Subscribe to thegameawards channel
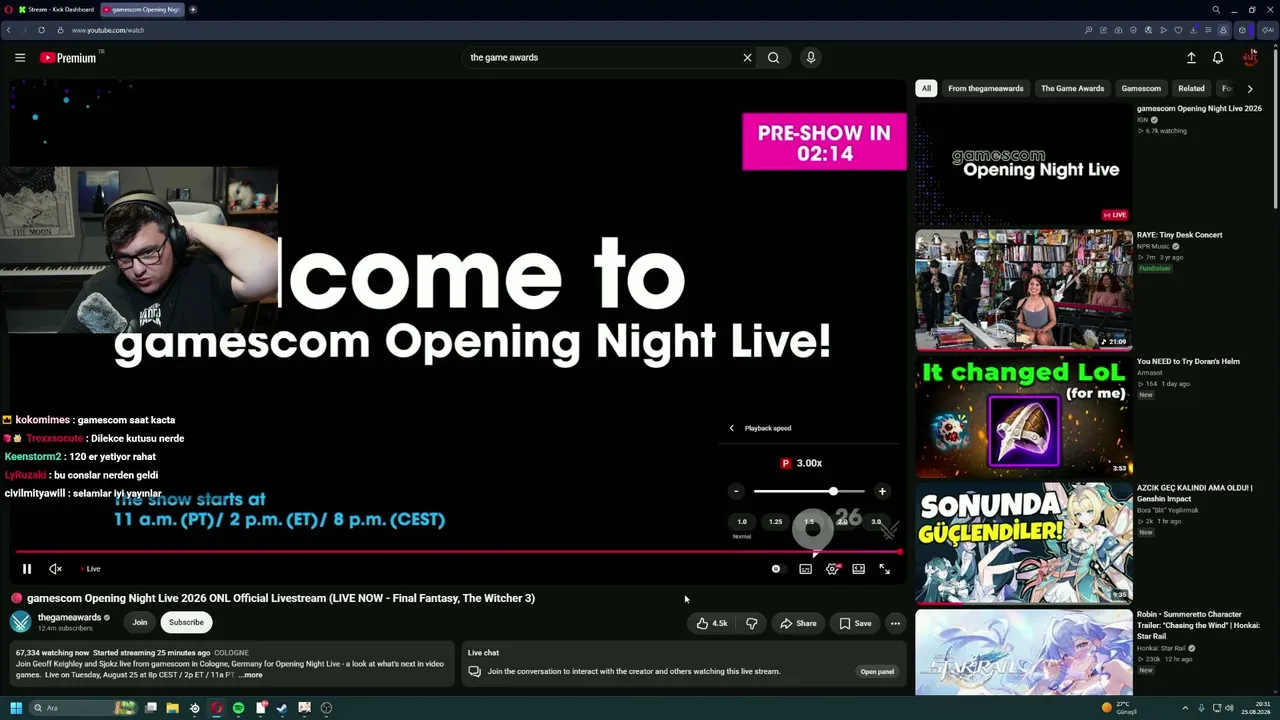The width and height of the screenshot is (1280, 720). (x=186, y=622)
